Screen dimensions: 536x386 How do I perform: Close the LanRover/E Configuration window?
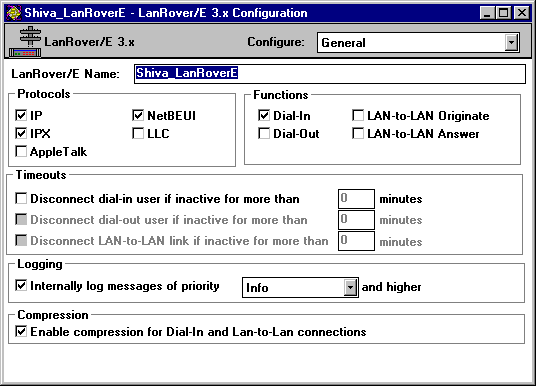(522, 13)
